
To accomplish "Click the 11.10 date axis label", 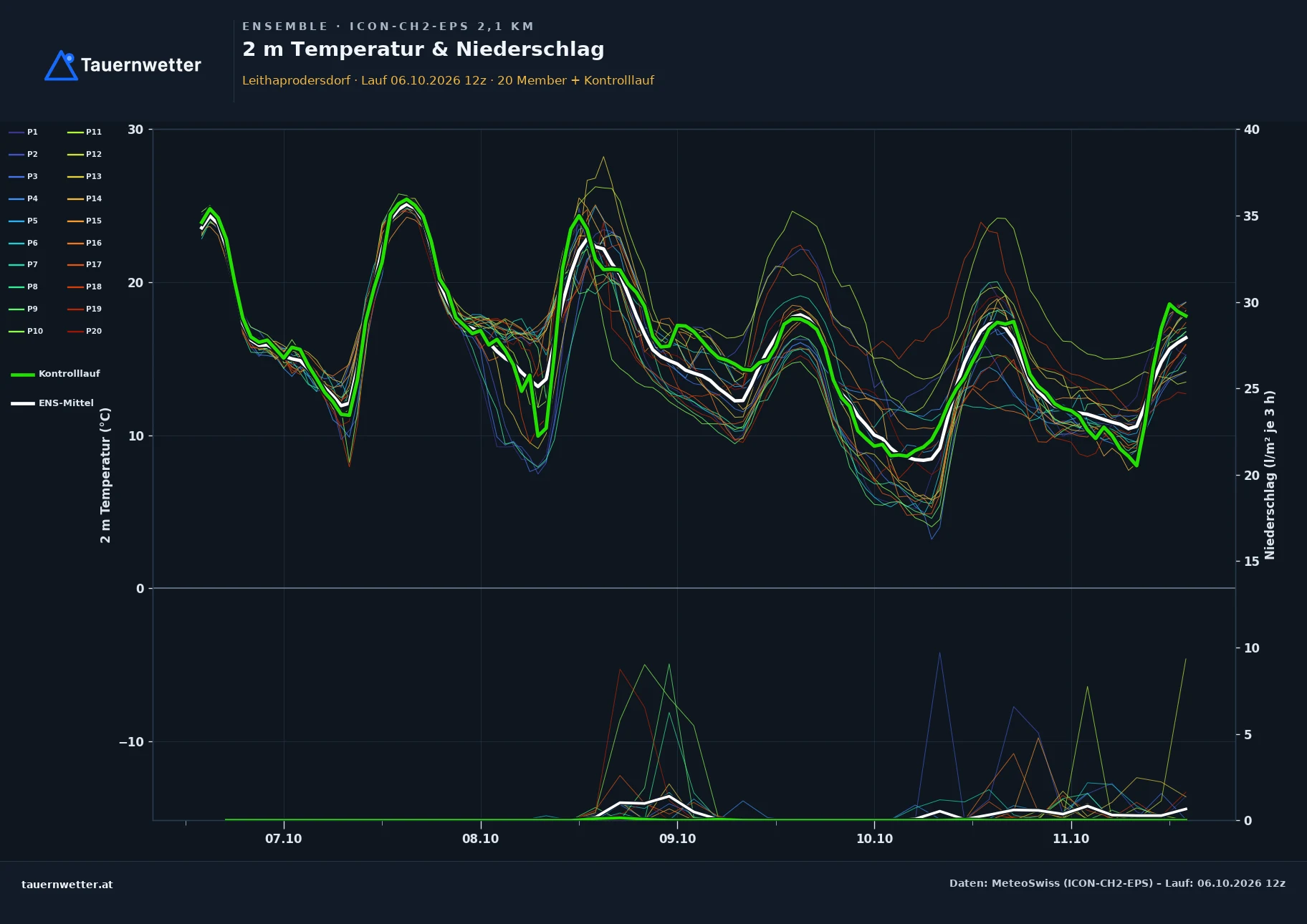I will click(1071, 839).
